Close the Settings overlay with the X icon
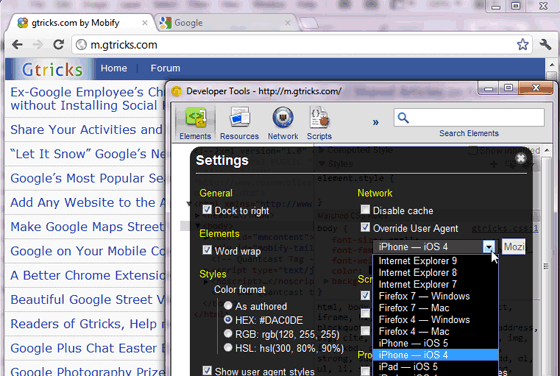 tap(521, 158)
